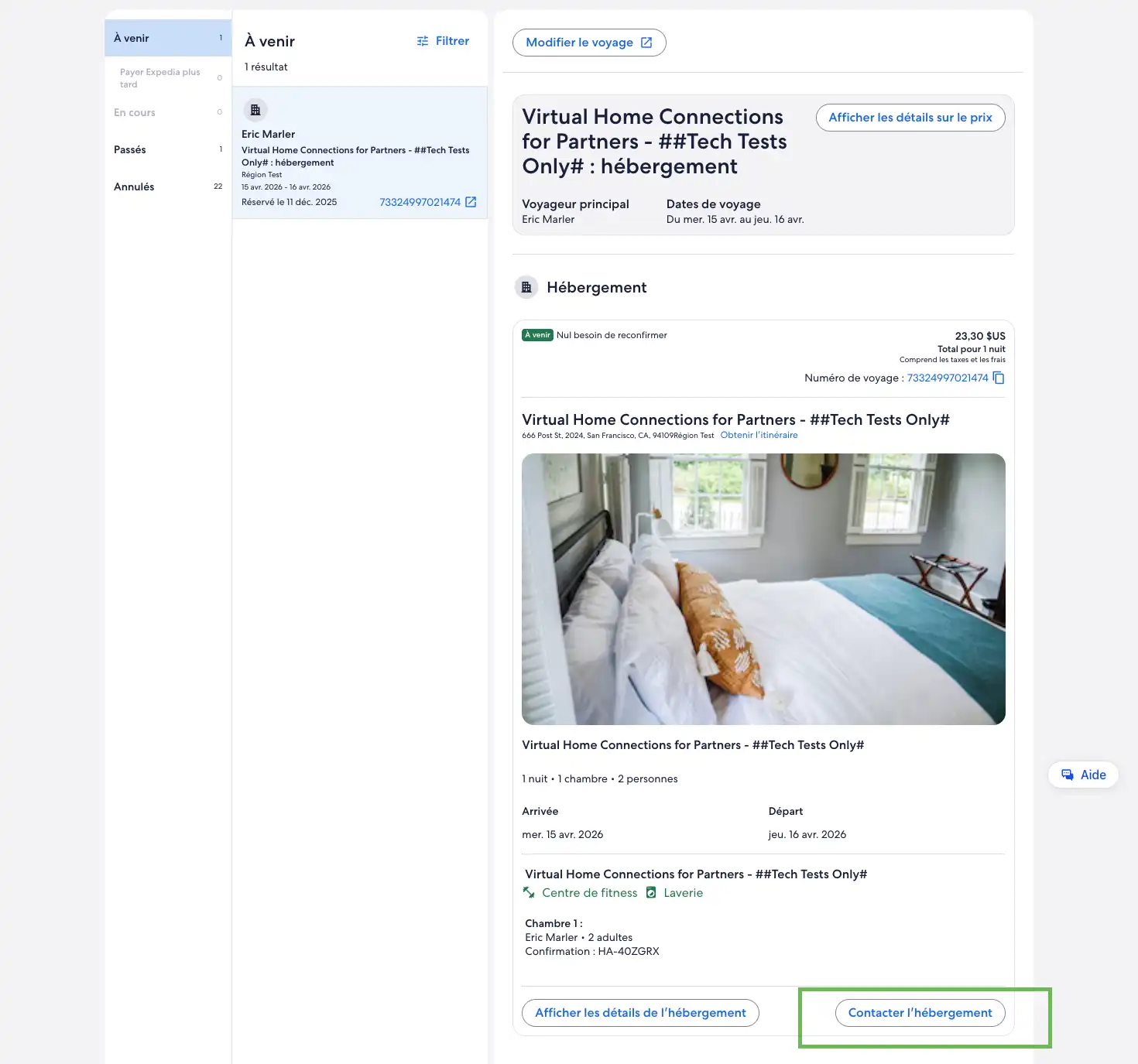The image size is (1138, 1064).
Task: Click Afficher les détails de l'hébergement
Action: point(640,1012)
